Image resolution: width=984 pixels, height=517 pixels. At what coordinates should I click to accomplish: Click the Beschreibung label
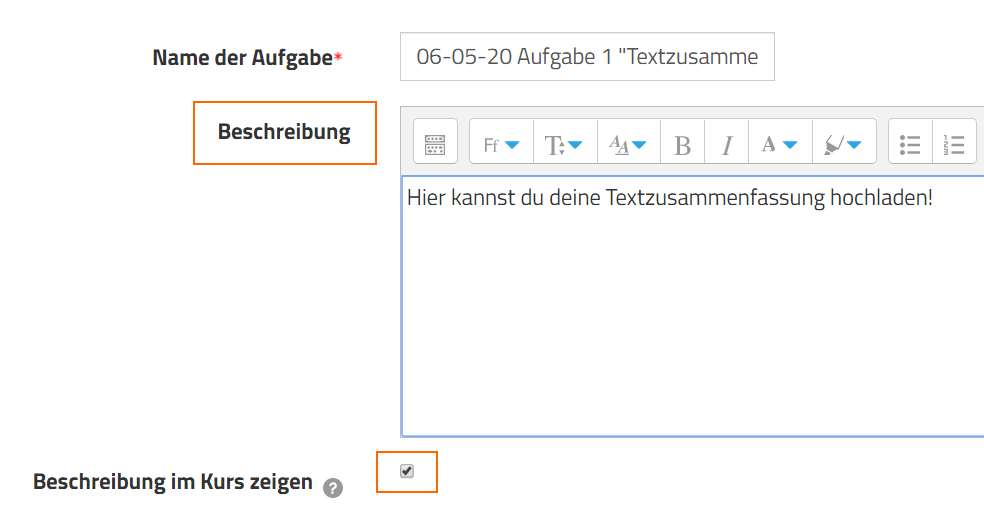(x=284, y=132)
